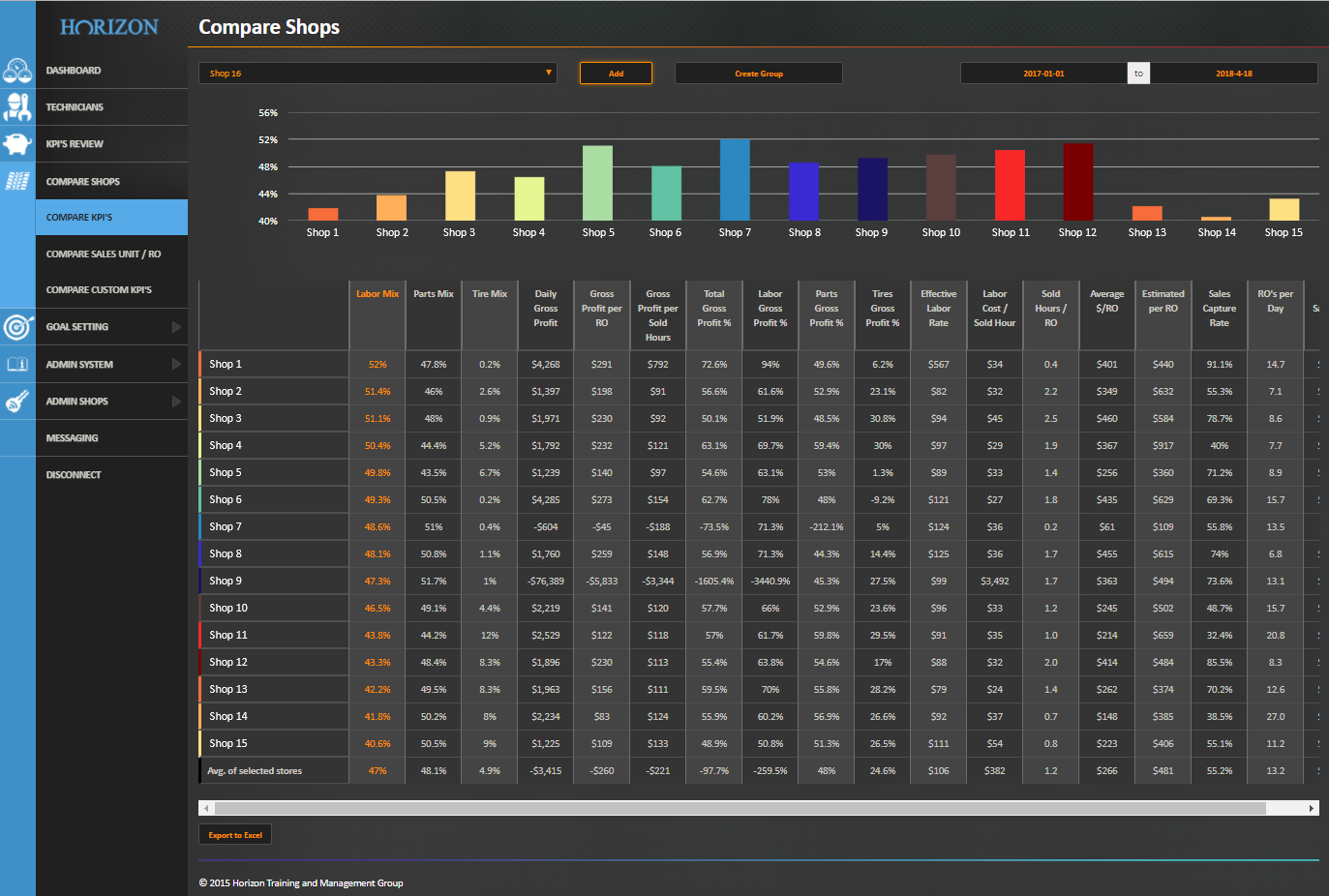The height and width of the screenshot is (896, 1329).
Task: Click the scrollbar right arrow
Action: point(1312,808)
